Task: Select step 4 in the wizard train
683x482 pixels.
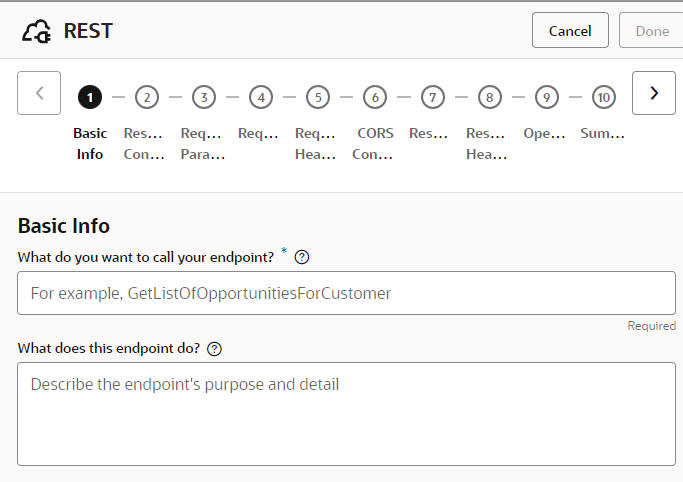Action: tap(261, 97)
